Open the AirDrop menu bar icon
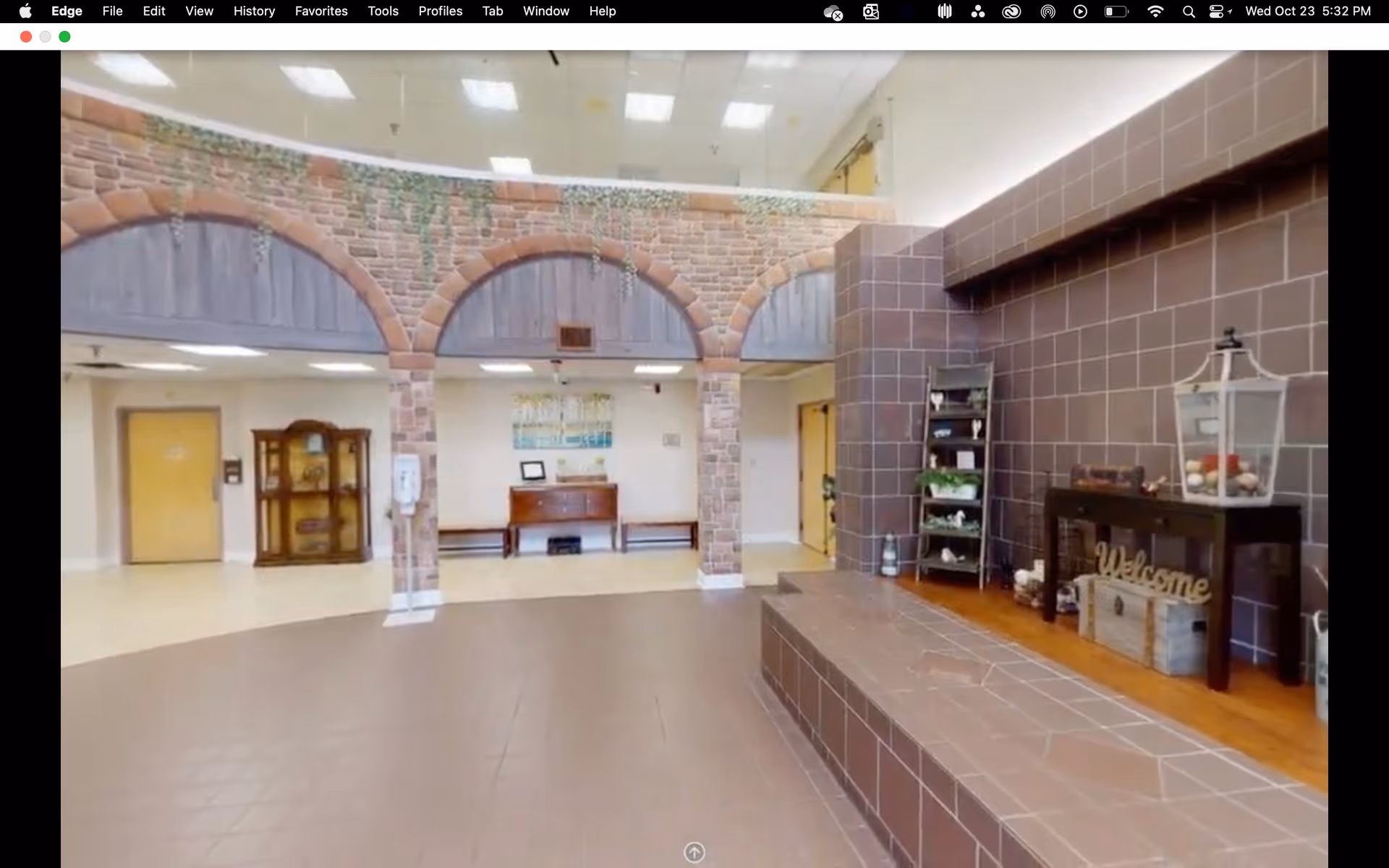 click(x=1048, y=12)
